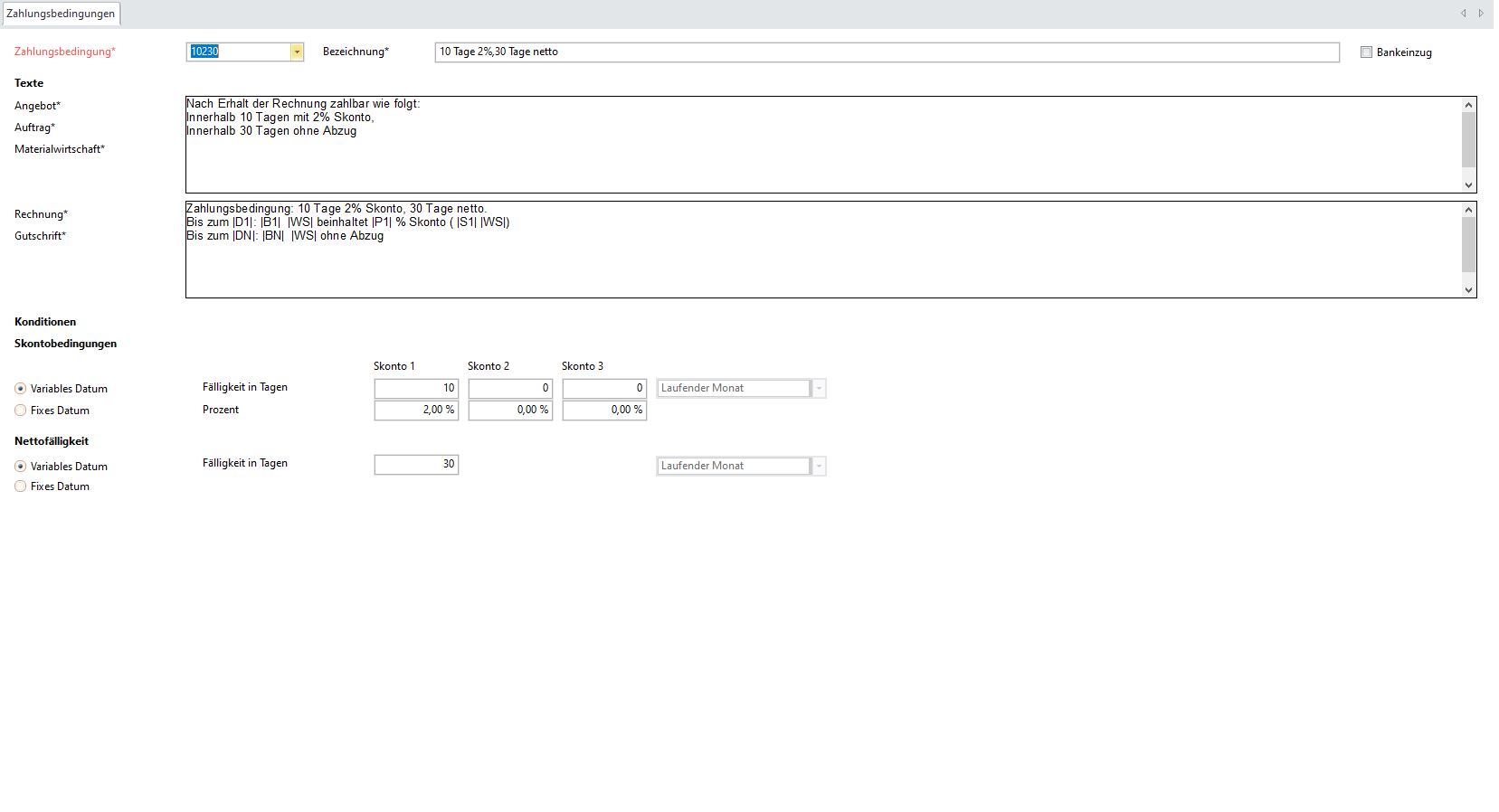Click the Bezeichnung text field
This screenshot has height=812, width=1499.
[886, 52]
